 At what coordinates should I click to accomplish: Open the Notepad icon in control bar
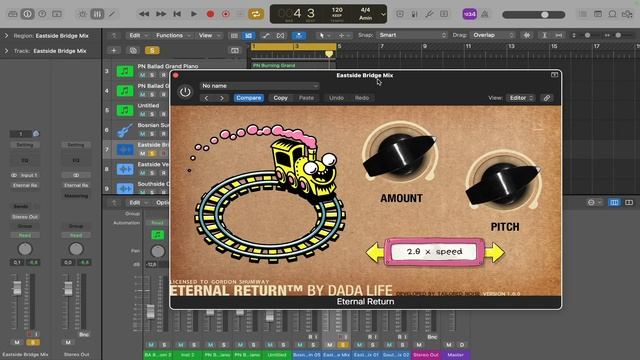click(x=598, y=14)
